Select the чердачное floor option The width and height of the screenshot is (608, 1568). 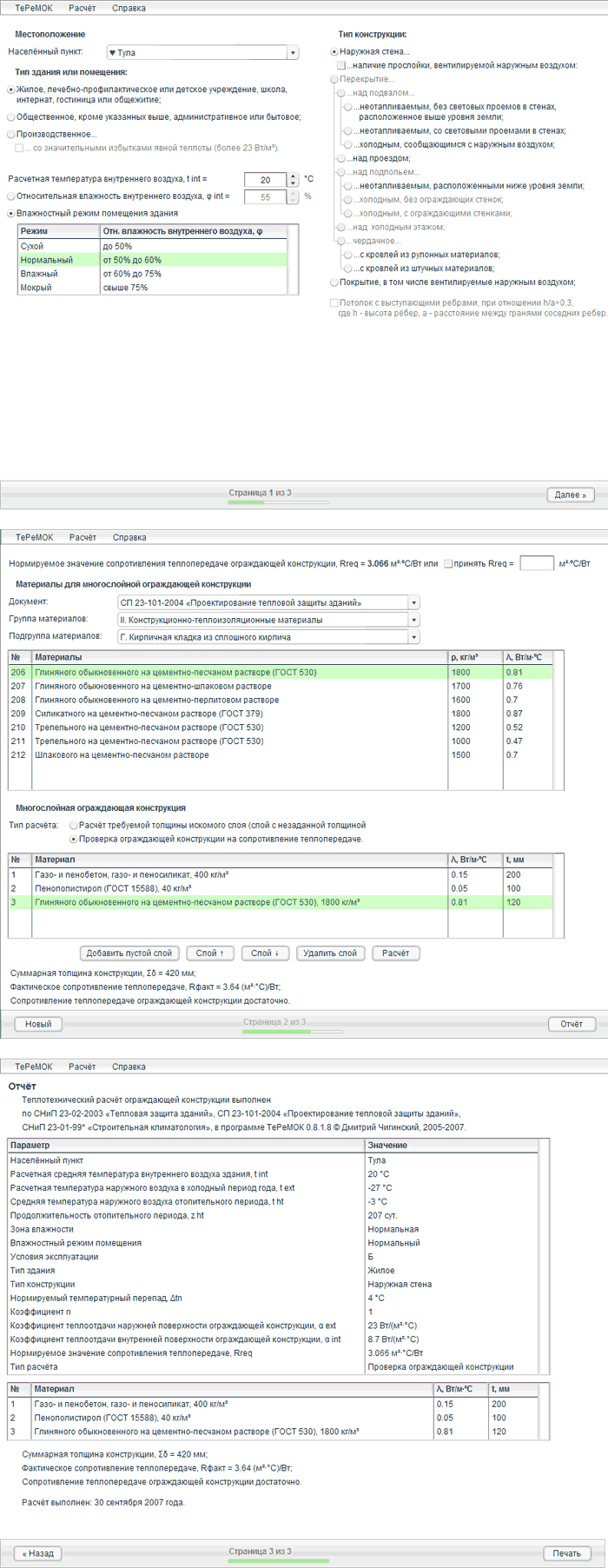342,241
